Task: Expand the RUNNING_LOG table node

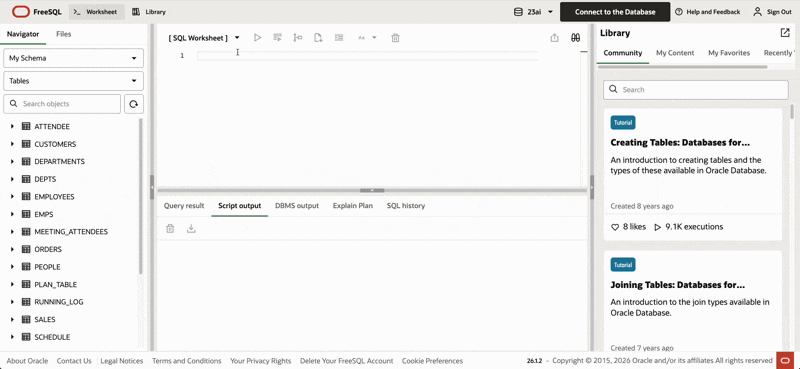Action: point(12,302)
